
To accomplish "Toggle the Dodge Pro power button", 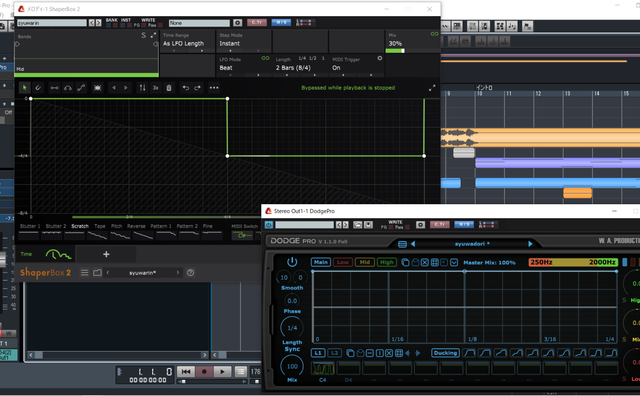I will [x=292, y=262].
